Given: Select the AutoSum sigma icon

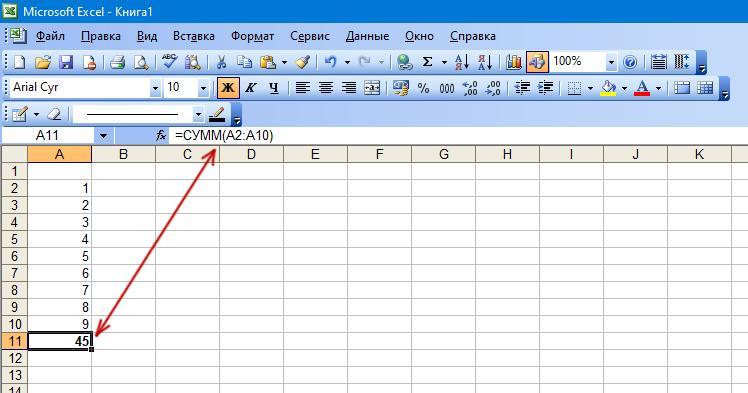Looking at the screenshot, I should click(x=427, y=62).
